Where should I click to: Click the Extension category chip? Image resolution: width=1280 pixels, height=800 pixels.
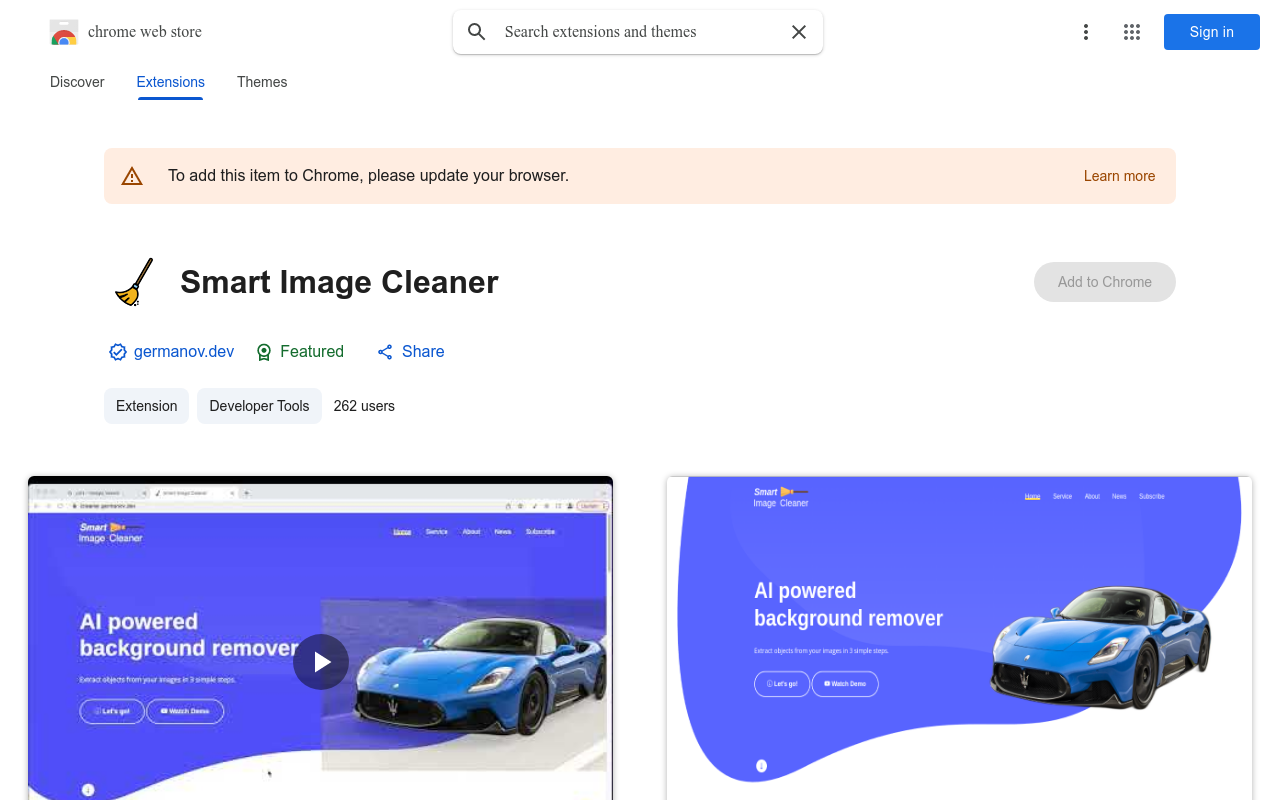click(x=146, y=406)
